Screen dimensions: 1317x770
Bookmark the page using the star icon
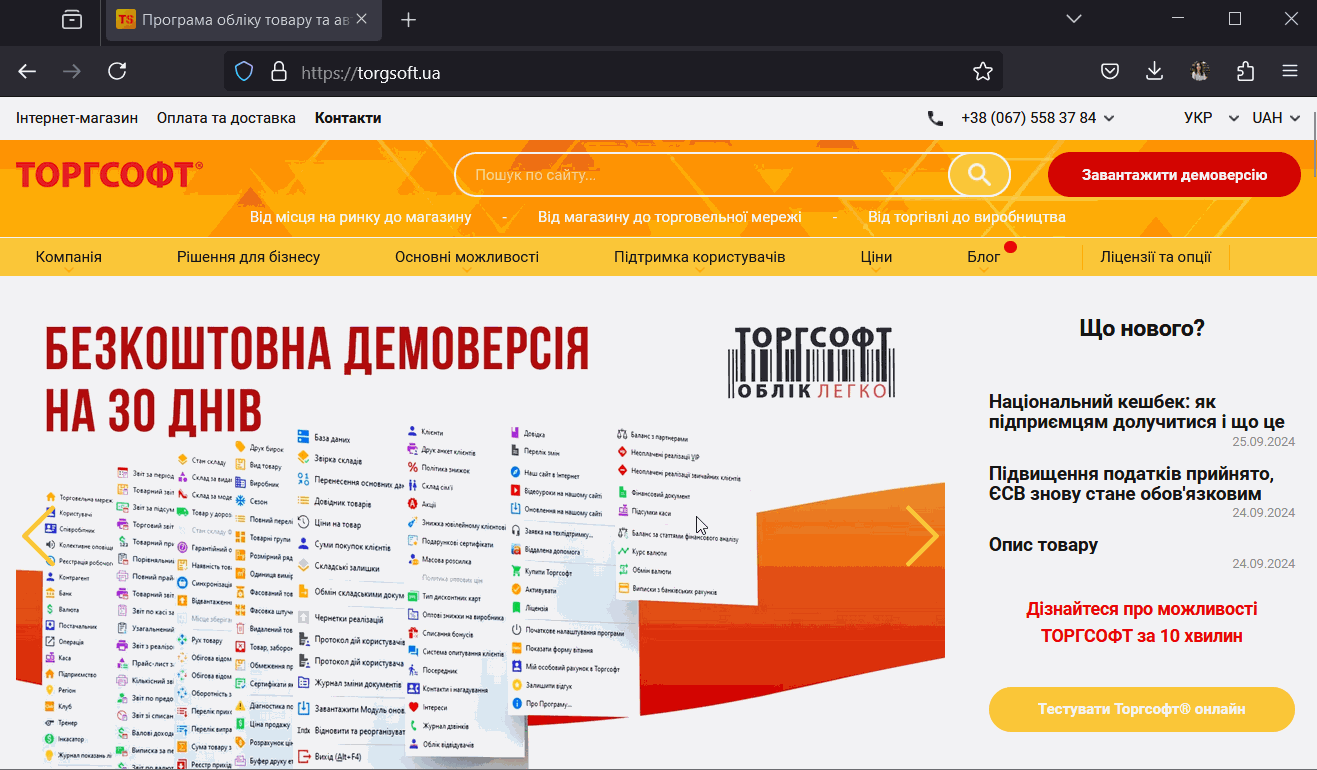click(981, 71)
